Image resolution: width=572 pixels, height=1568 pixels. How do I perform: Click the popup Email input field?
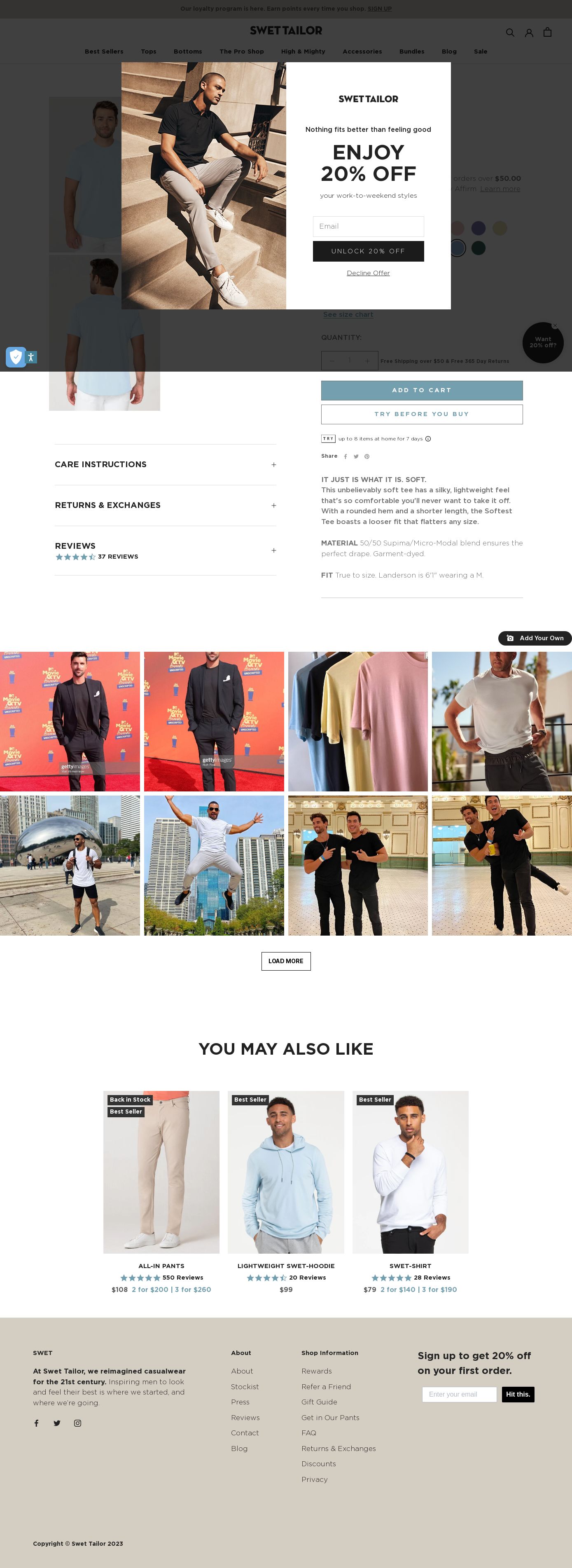tap(368, 227)
